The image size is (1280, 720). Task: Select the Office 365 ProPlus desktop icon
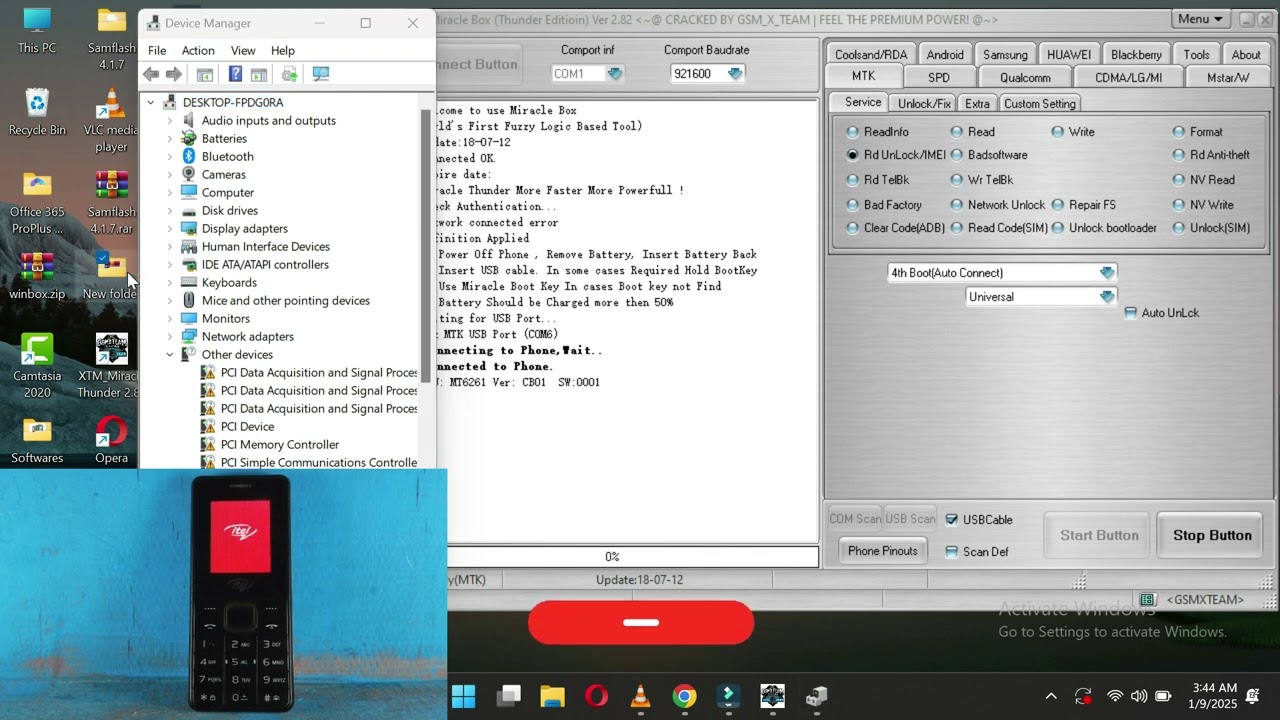click(x=37, y=203)
